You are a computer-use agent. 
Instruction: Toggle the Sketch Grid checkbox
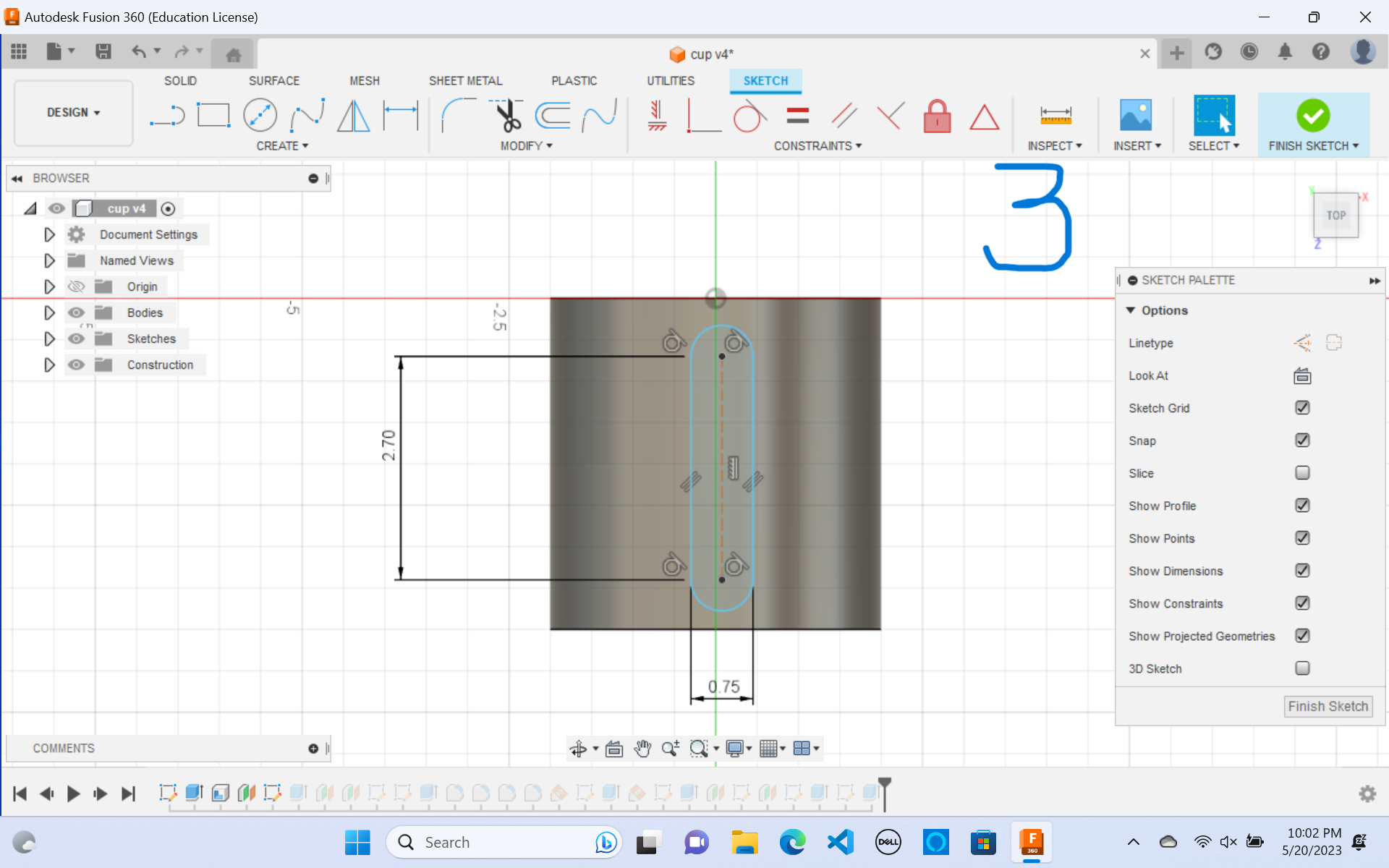(x=1303, y=407)
